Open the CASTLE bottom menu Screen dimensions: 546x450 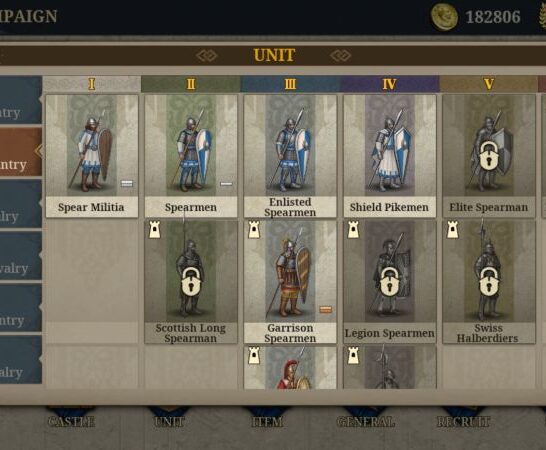(x=71, y=421)
